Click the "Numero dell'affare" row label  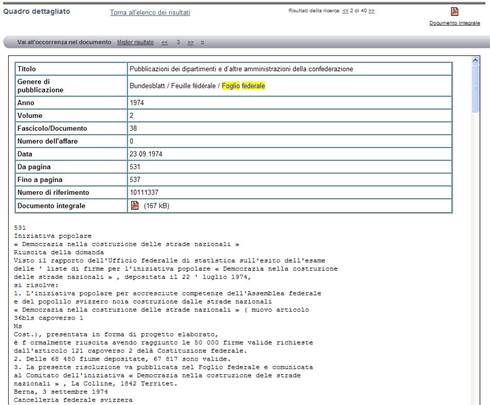pos(47,141)
